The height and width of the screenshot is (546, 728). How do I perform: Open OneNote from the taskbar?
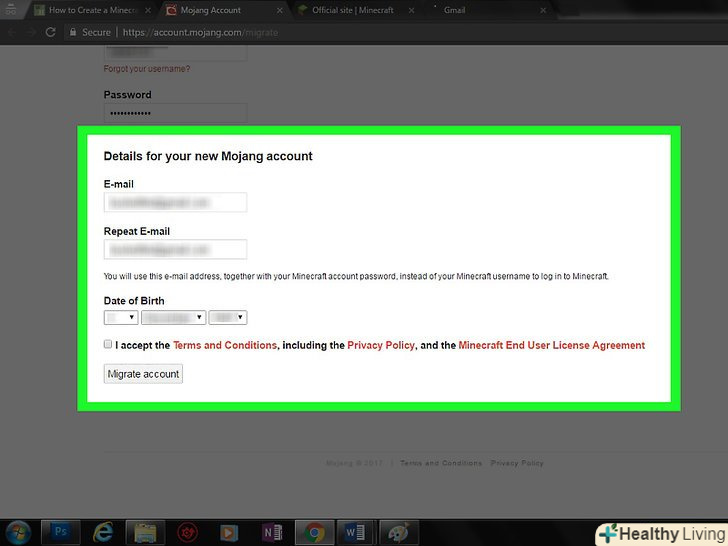tap(272, 533)
